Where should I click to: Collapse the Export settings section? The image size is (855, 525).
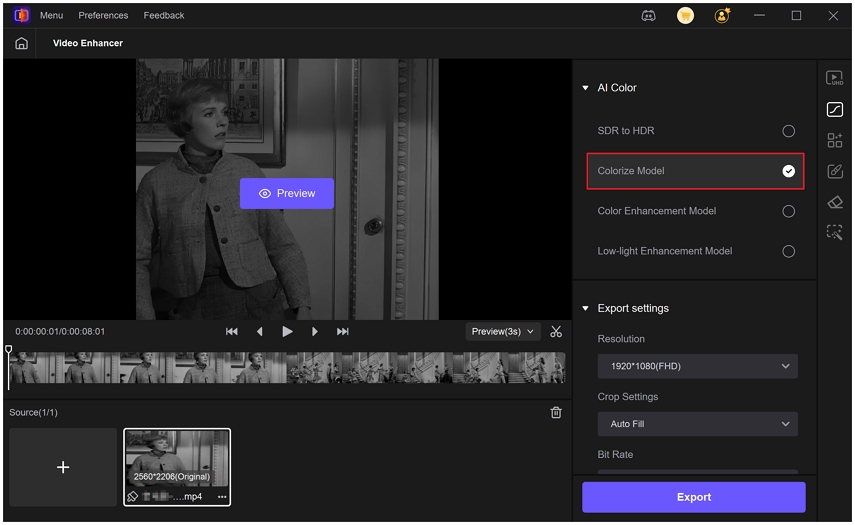[x=585, y=309]
